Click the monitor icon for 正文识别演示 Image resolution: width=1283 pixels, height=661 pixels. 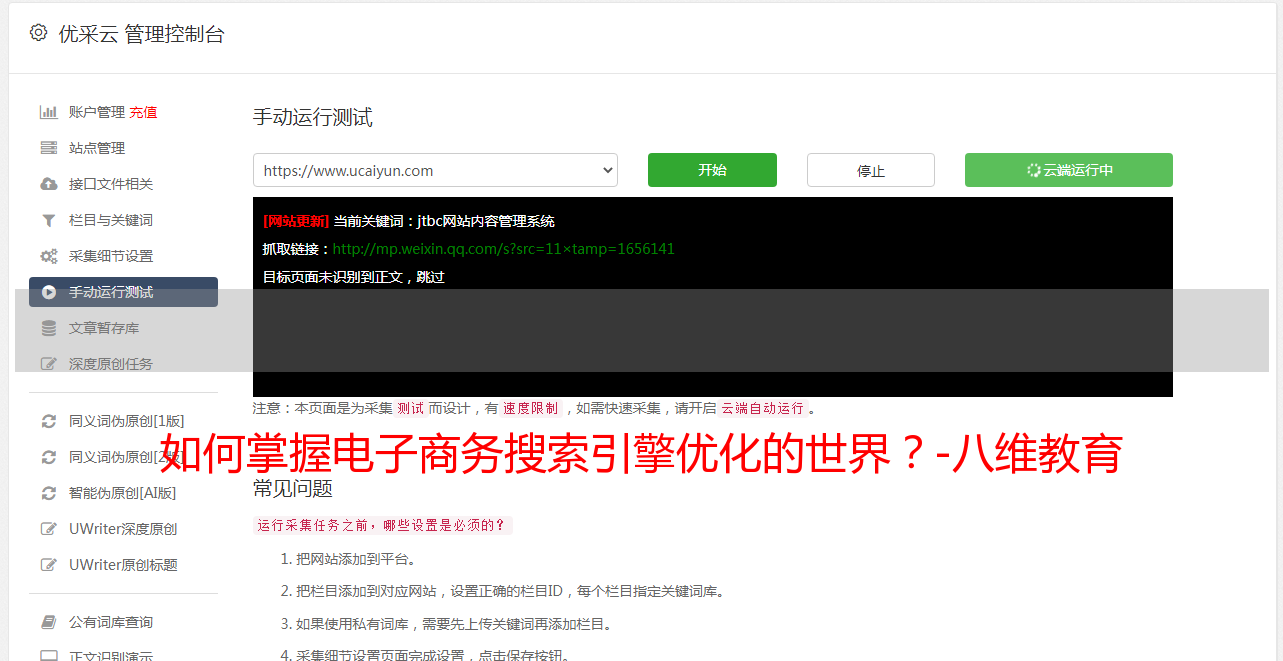pyautogui.click(x=48, y=656)
